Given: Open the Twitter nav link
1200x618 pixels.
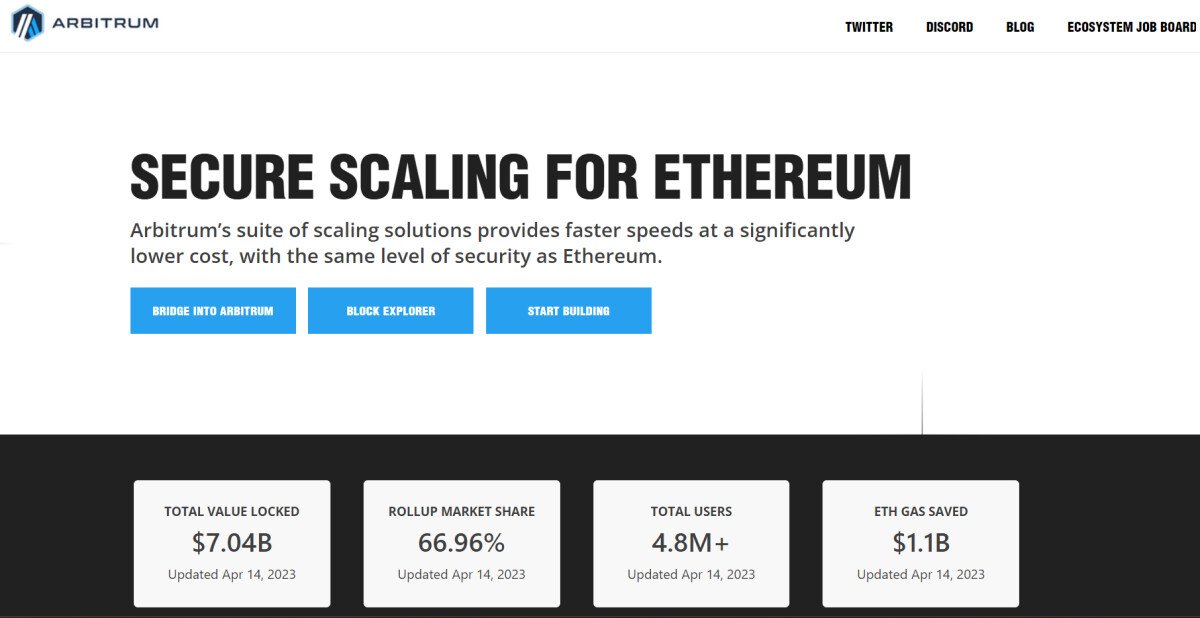Looking at the screenshot, I should [x=869, y=27].
